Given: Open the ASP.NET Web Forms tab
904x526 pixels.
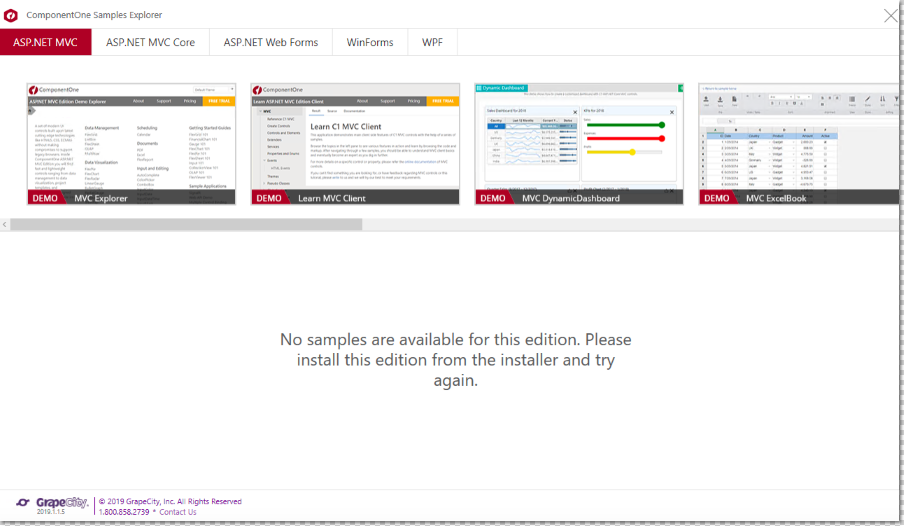Looking at the screenshot, I should point(270,42).
